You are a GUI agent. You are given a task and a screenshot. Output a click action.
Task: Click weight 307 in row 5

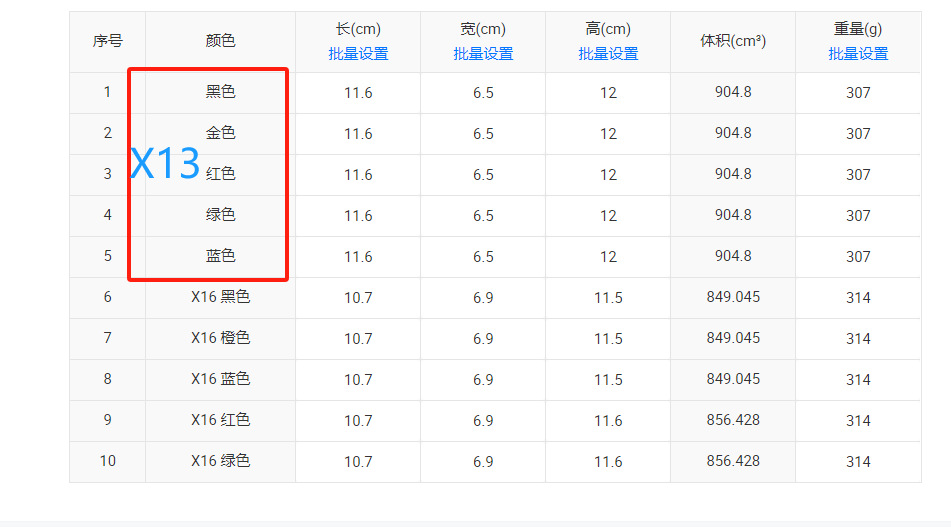[x=858, y=257]
